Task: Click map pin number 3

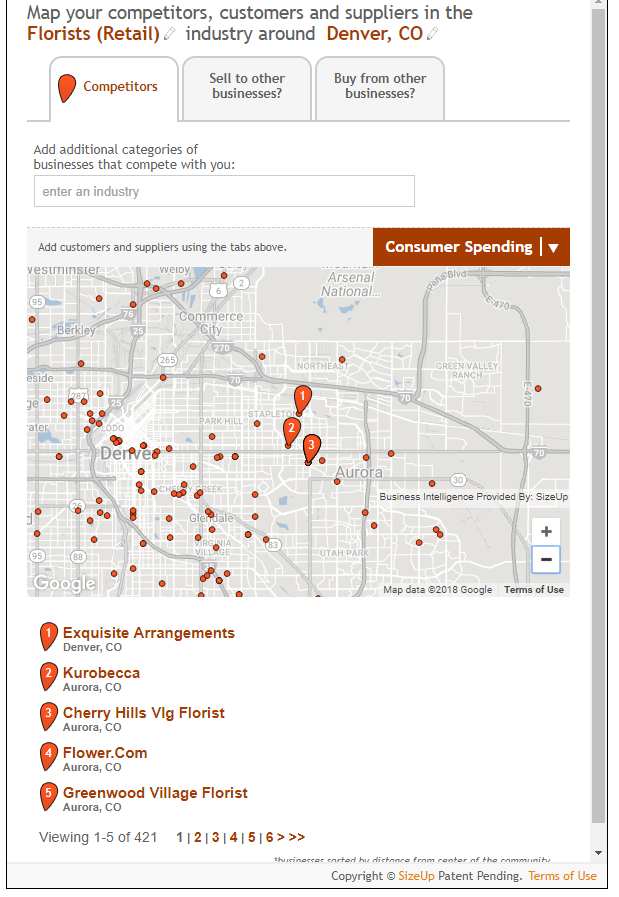Action: tap(311, 446)
